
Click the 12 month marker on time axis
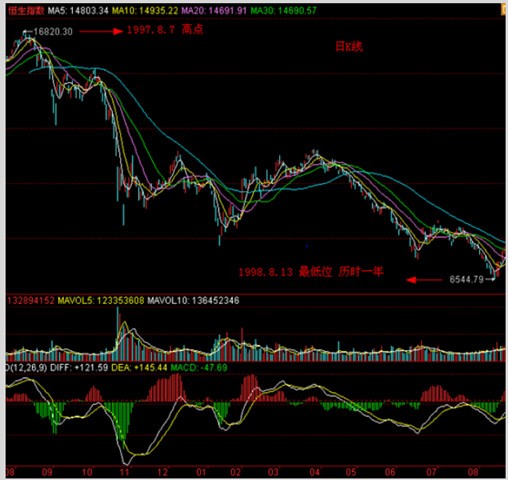click(x=162, y=472)
